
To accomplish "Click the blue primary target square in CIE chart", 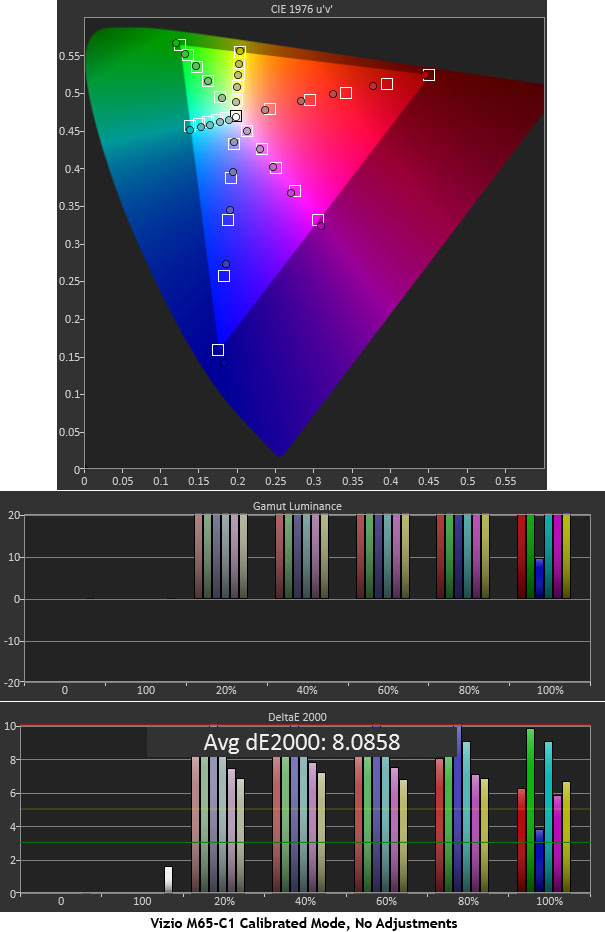I will pos(218,350).
